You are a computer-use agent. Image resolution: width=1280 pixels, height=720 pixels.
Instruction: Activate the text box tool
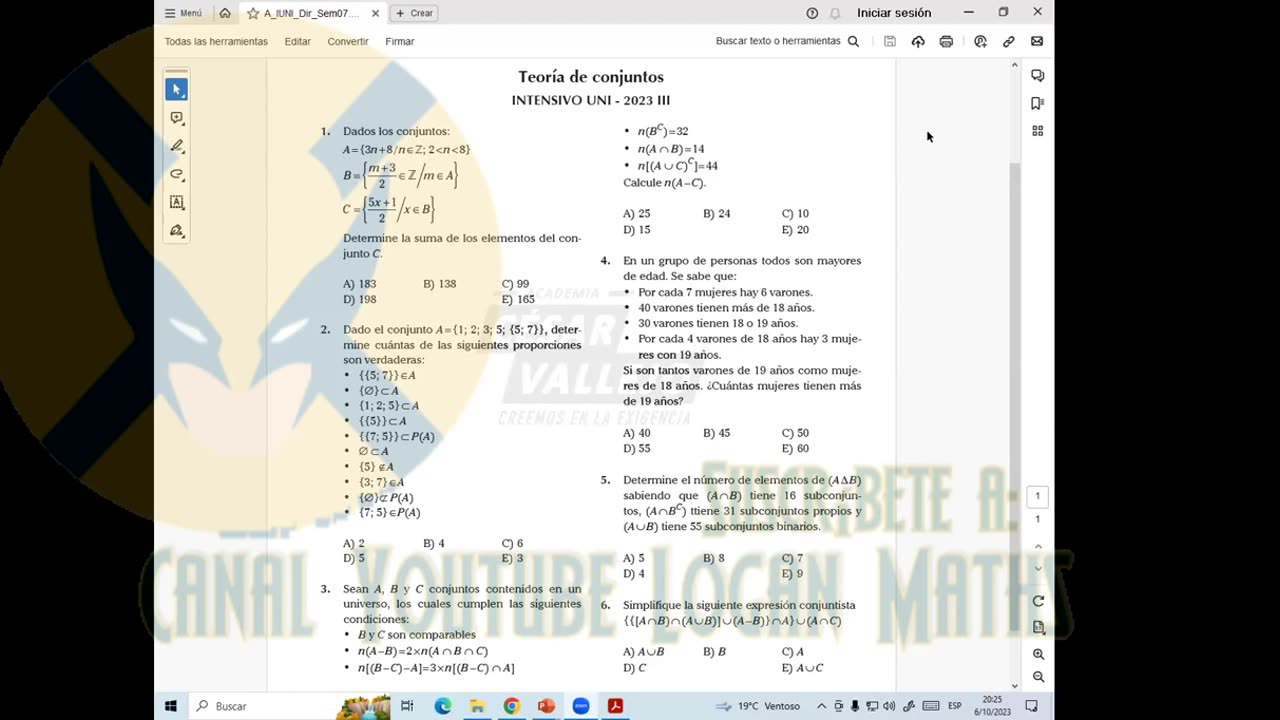point(177,202)
